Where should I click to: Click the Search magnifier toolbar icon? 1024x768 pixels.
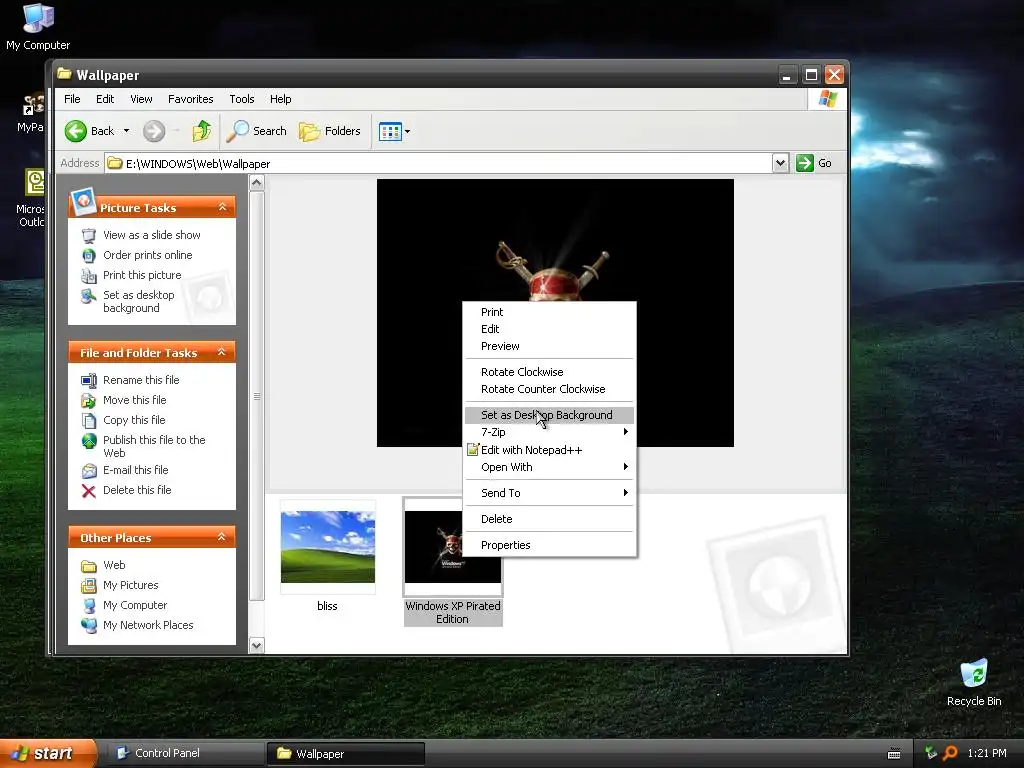[237, 131]
